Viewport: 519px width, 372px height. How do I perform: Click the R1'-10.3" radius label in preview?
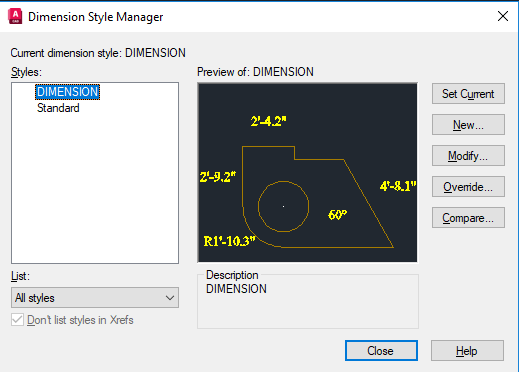tap(229, 241)
